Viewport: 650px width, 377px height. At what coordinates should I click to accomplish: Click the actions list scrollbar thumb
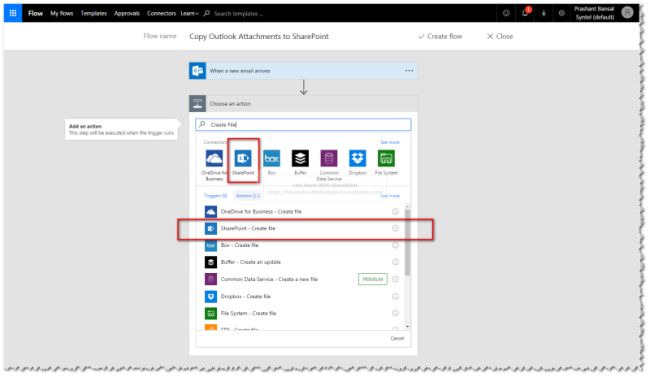(x=407, y=242)
